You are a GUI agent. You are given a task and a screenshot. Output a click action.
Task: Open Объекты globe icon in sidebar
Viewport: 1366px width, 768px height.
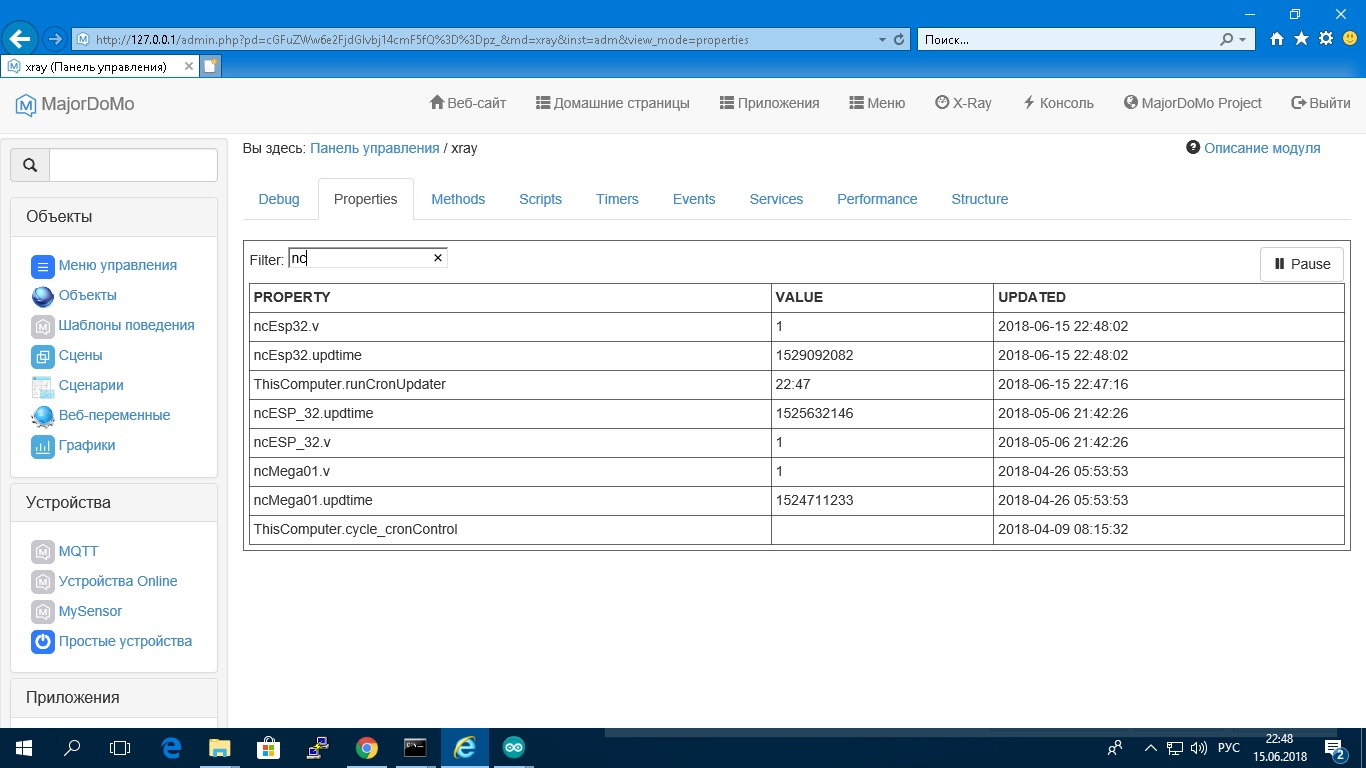(x=42, y=296)
